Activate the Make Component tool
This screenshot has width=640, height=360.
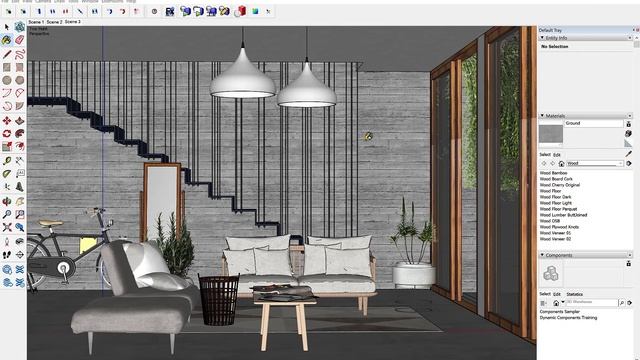tap(20, 27)
